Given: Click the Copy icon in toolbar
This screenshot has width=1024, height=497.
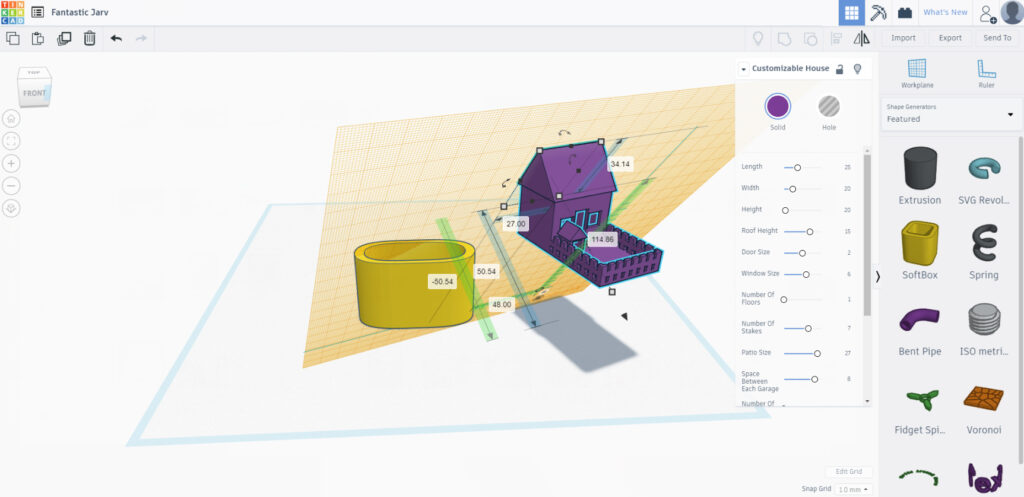Looking at the screenshot, I should [12, 39].
